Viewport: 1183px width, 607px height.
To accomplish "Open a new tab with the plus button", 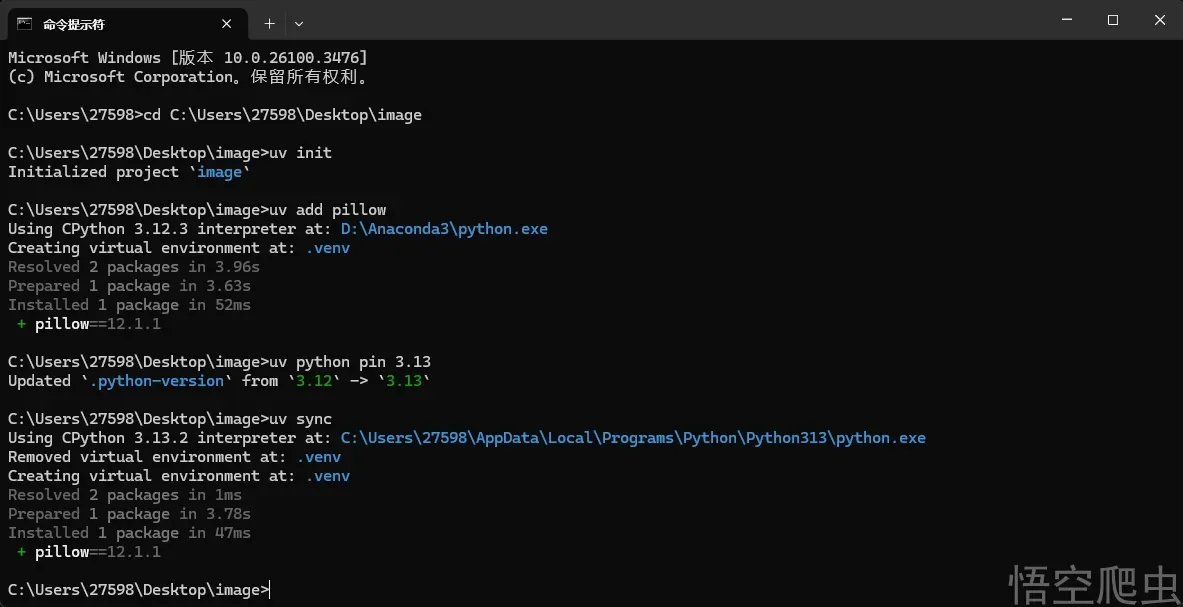I will [269, 23].
